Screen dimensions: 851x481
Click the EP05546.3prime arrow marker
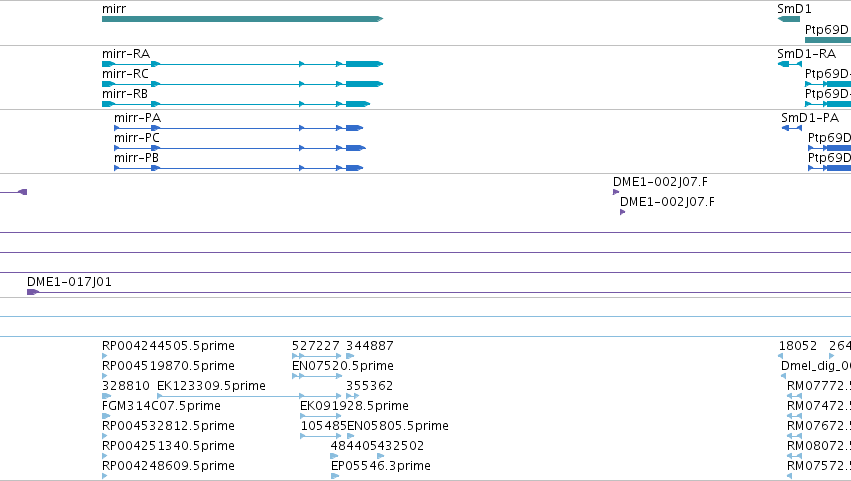point(335,476)
